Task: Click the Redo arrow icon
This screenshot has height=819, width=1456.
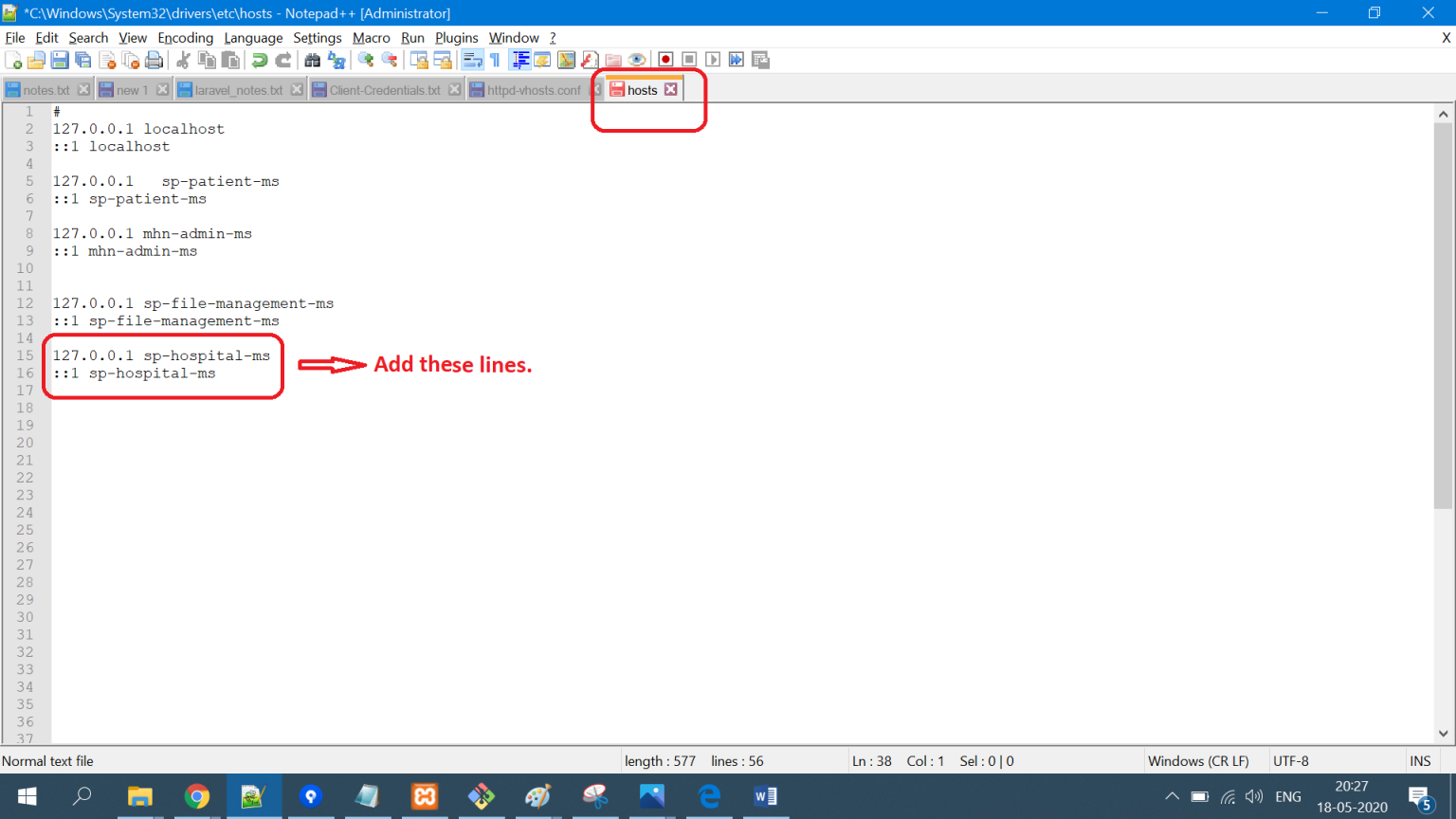Action: (x=283, y=60)
